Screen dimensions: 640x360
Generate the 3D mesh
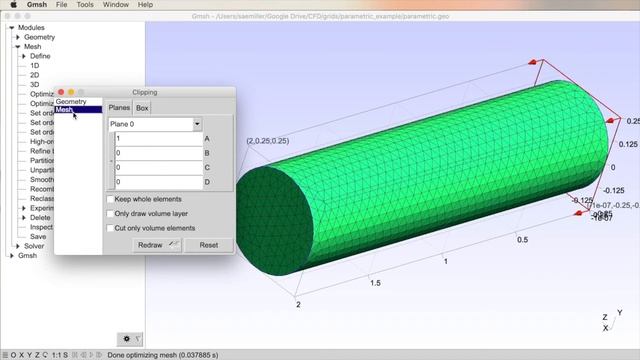pos(35,84)
